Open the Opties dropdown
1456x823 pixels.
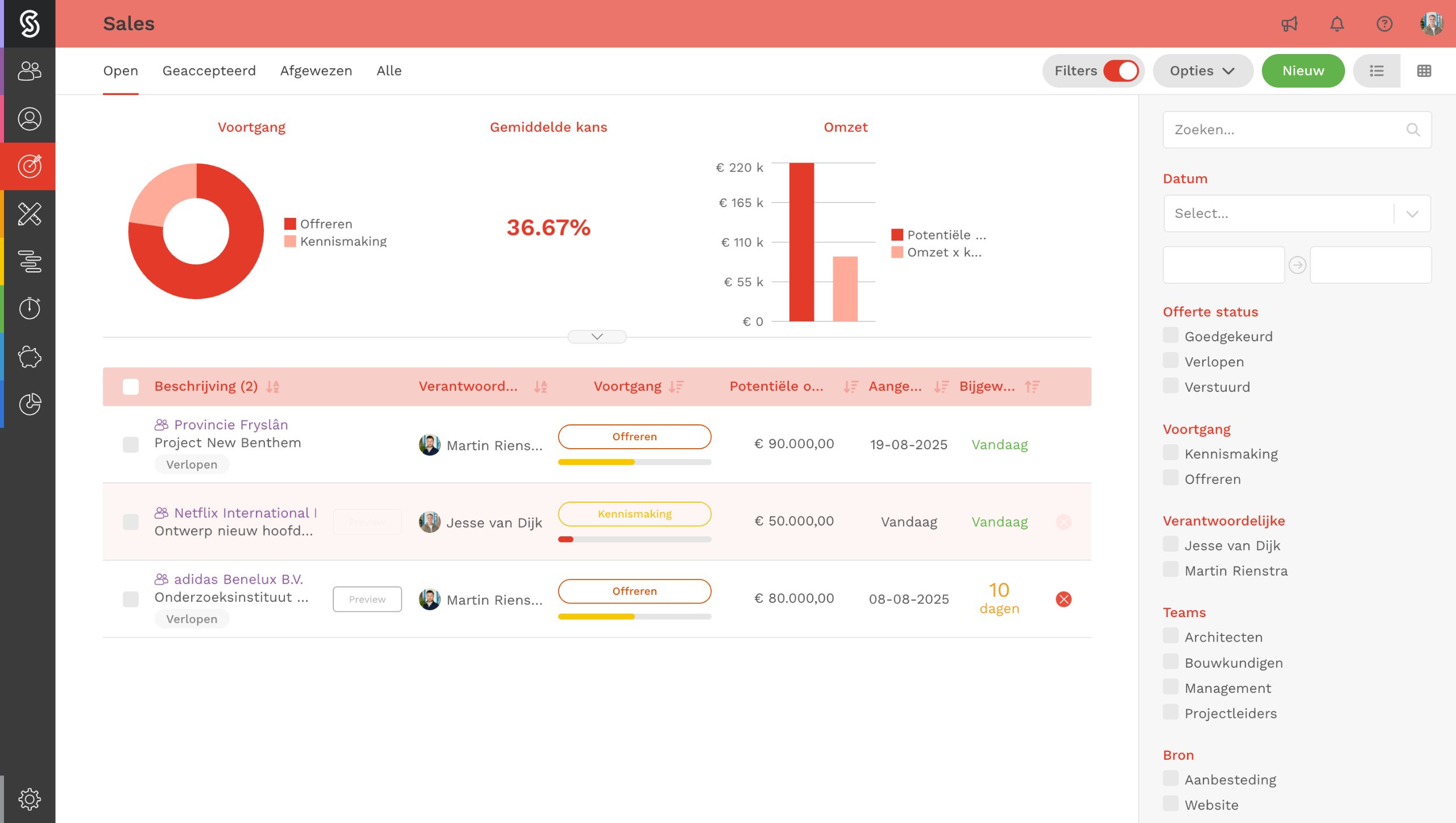[1202, 71]
